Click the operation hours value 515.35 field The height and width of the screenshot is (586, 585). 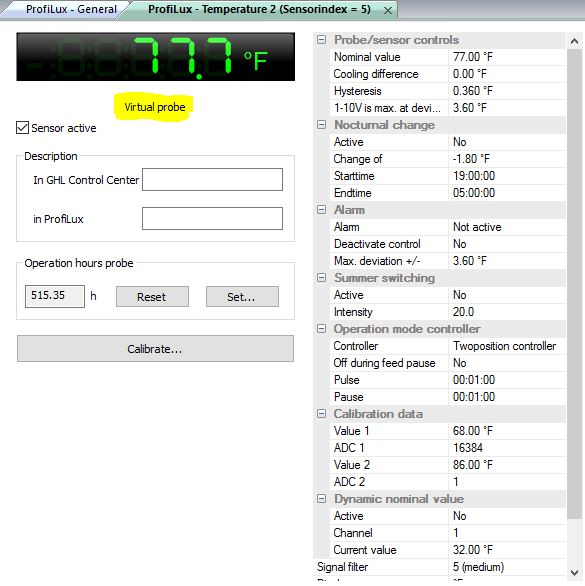click(x=55, y=296)
